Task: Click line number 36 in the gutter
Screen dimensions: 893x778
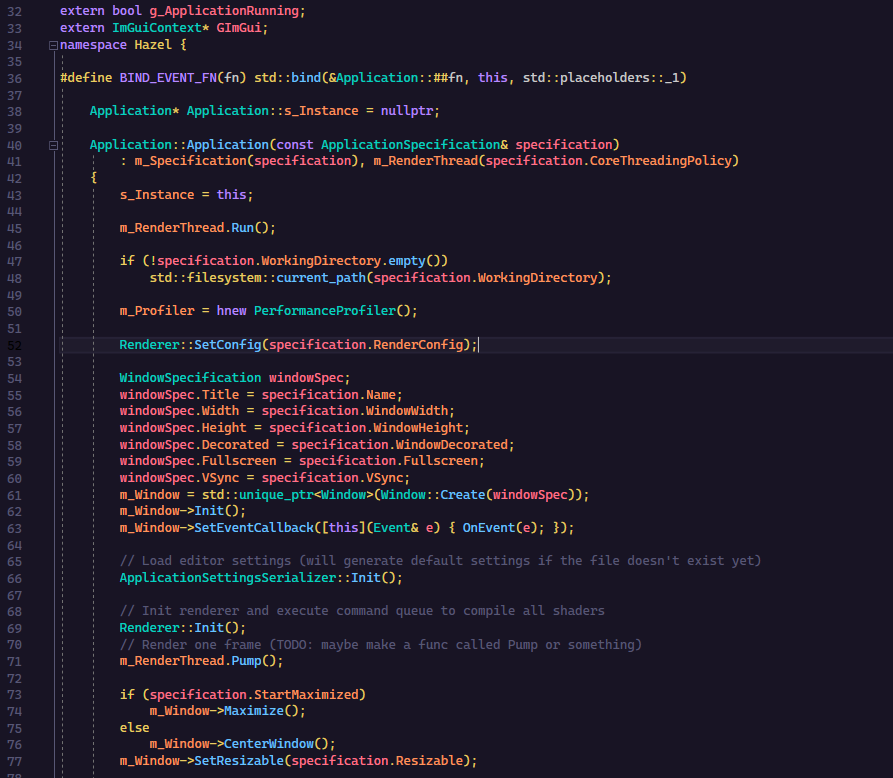Action: point(15,78)
